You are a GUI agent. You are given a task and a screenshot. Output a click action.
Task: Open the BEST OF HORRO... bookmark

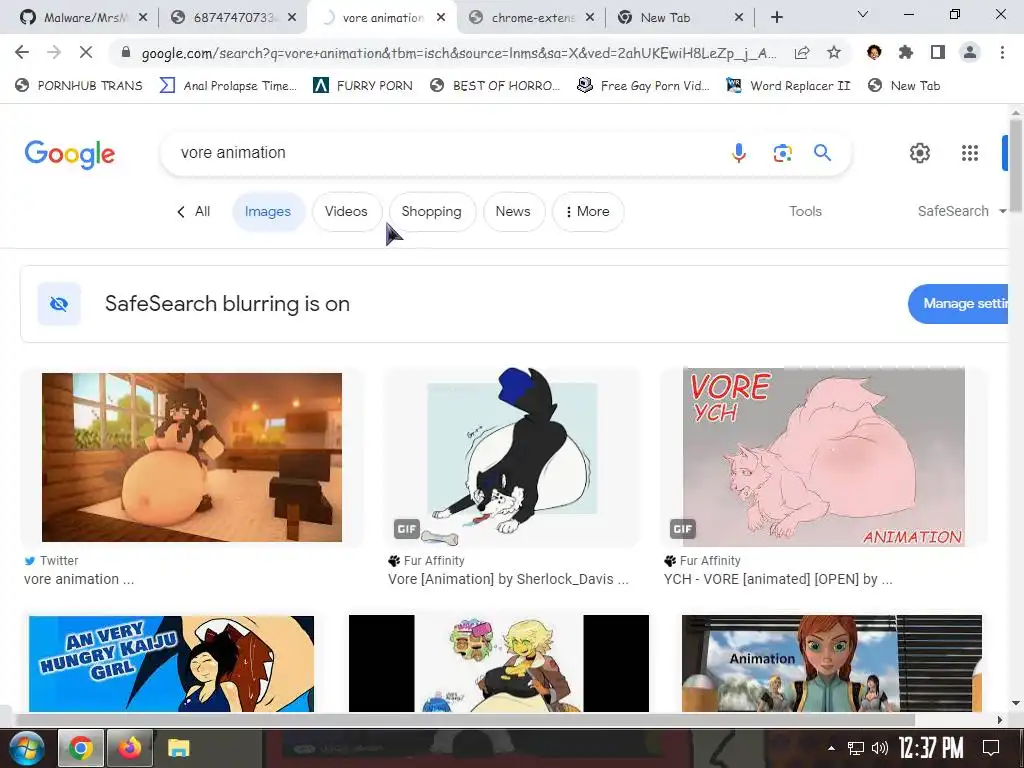pos(495,86)
